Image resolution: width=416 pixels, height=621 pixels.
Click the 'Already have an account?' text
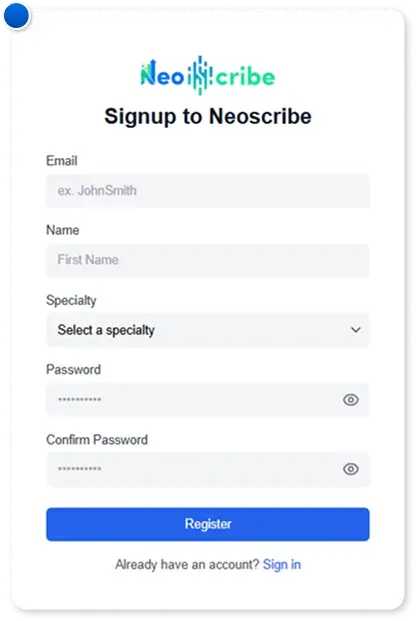(x=187, y=564)
